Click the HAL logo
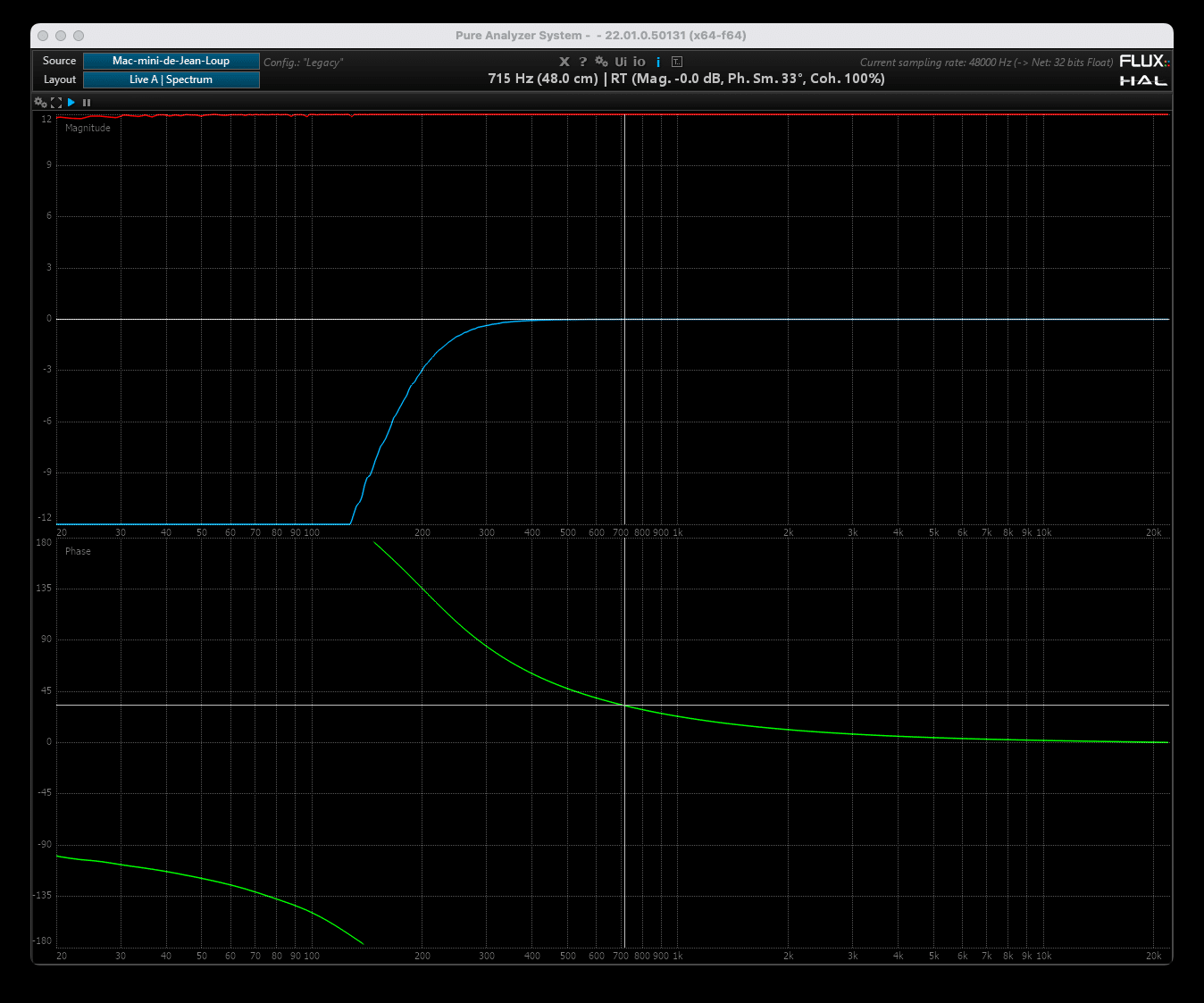Screen dimensions: 1204x1003 1143,80
